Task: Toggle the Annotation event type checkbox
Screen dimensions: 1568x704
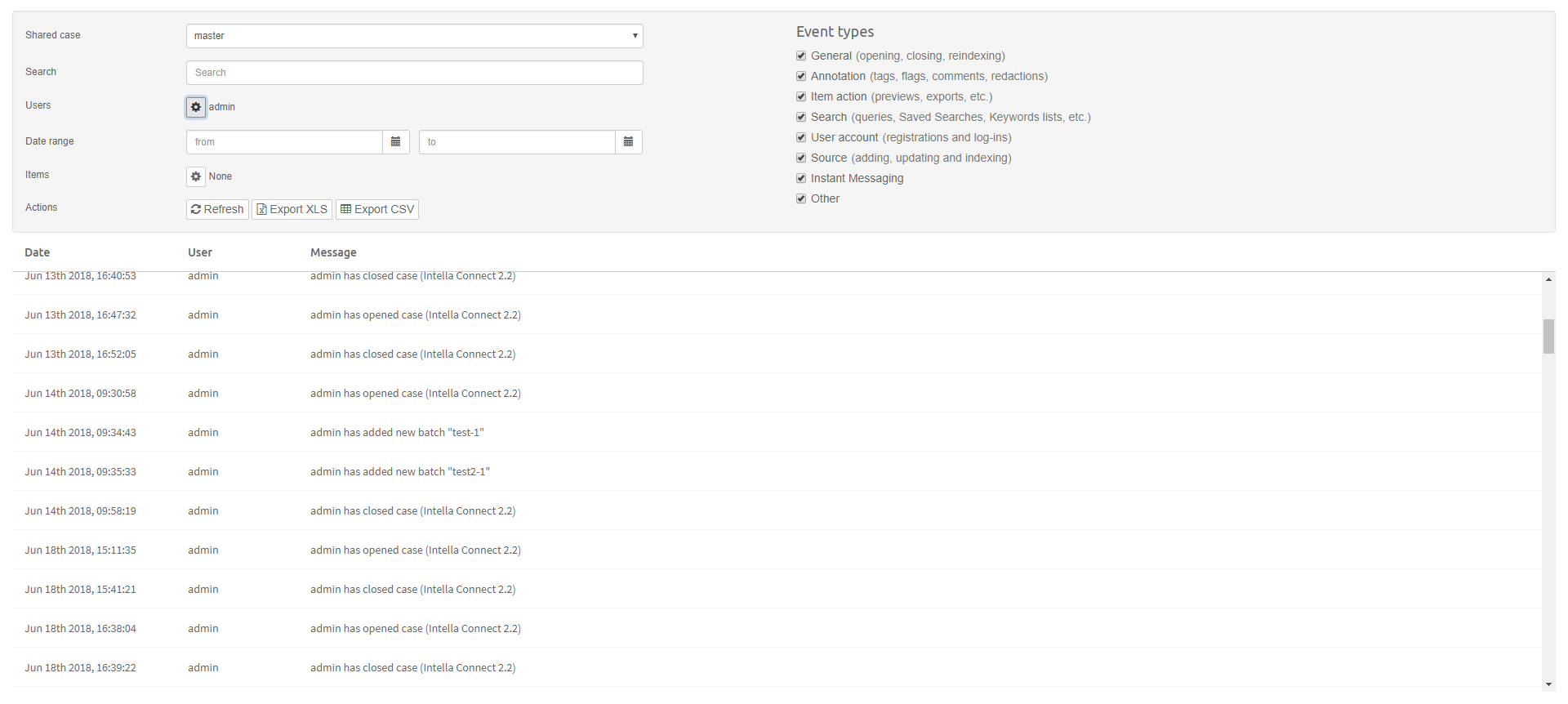Action: tap(801, 77)
